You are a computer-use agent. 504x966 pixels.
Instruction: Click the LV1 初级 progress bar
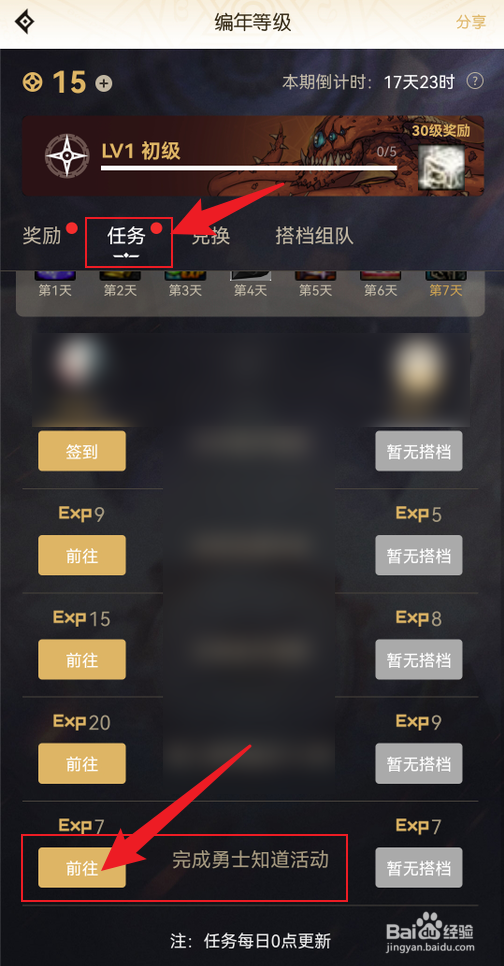[249, 168]
